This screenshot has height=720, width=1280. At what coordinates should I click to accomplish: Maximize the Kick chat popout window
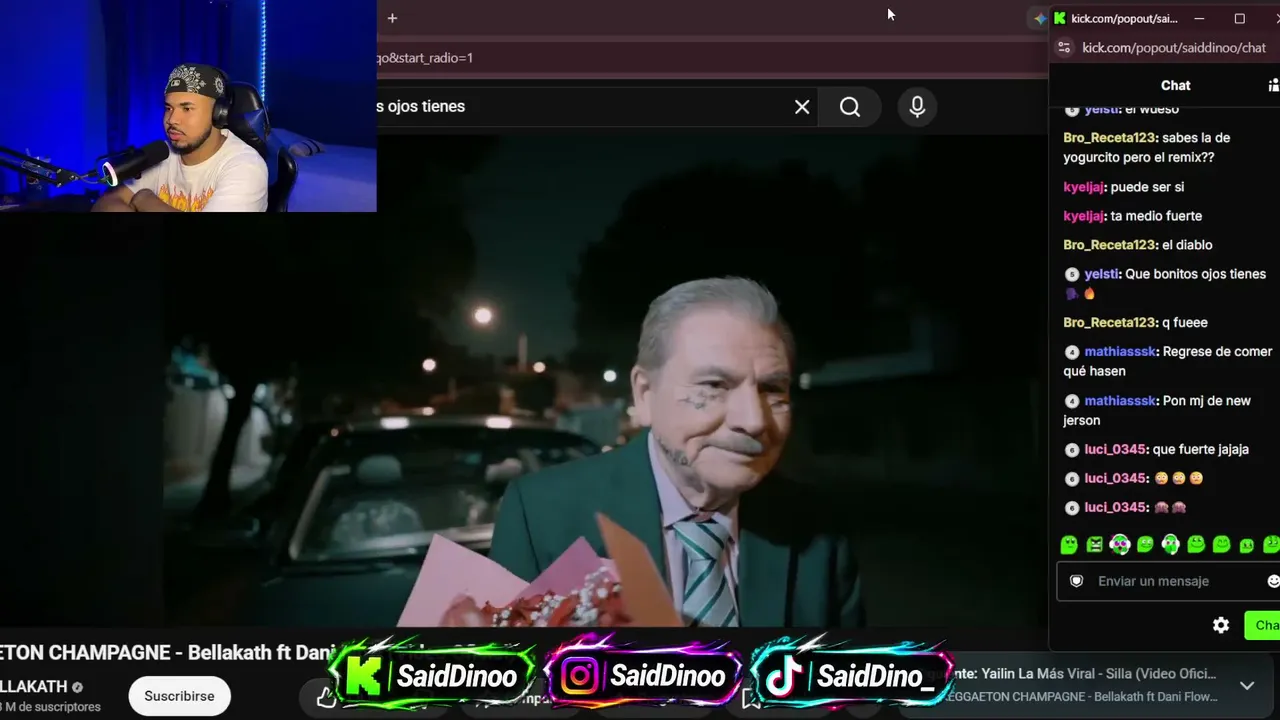coord(1239,18)
